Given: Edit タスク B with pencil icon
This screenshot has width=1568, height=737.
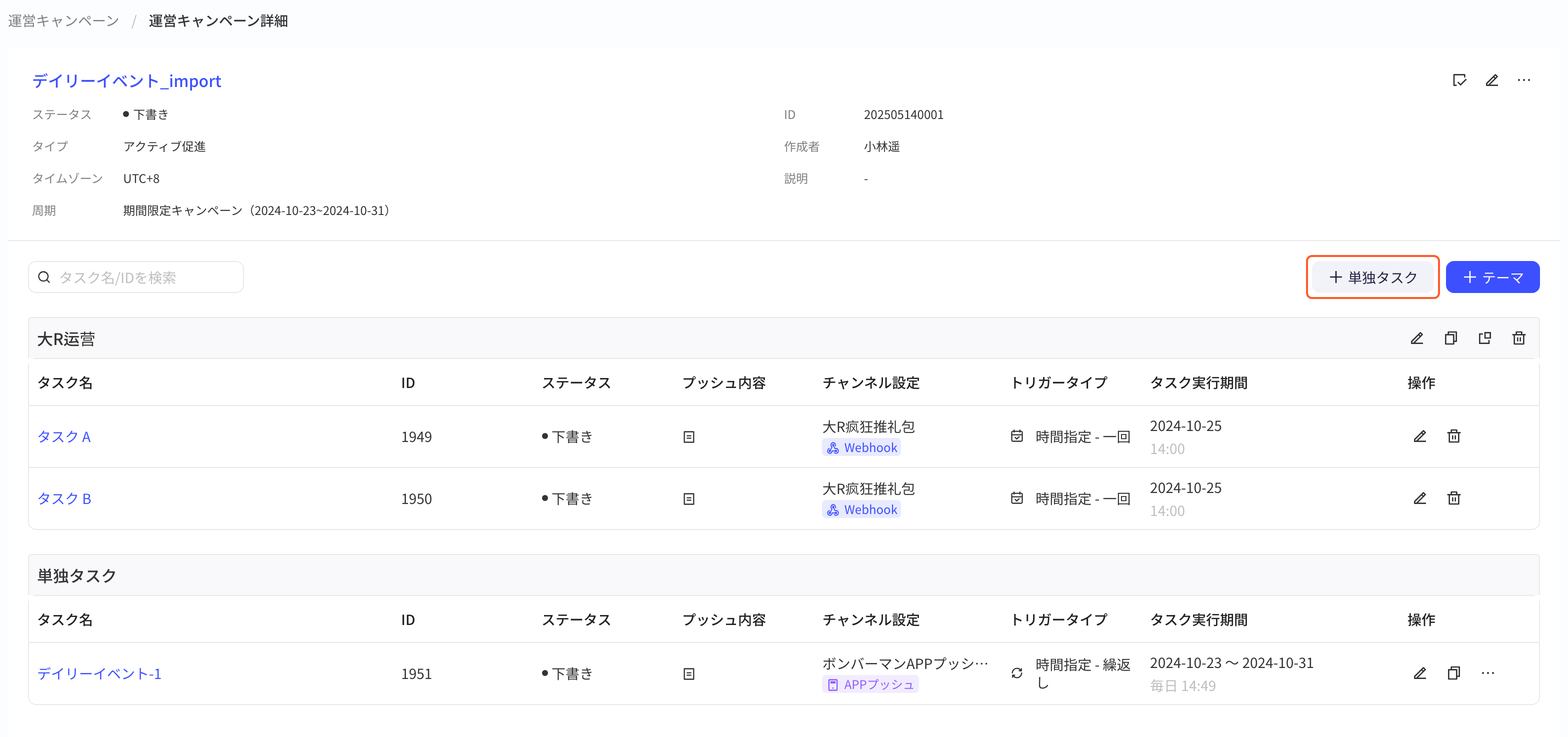Looking at the screenshot, I should tap(1419, 498).
